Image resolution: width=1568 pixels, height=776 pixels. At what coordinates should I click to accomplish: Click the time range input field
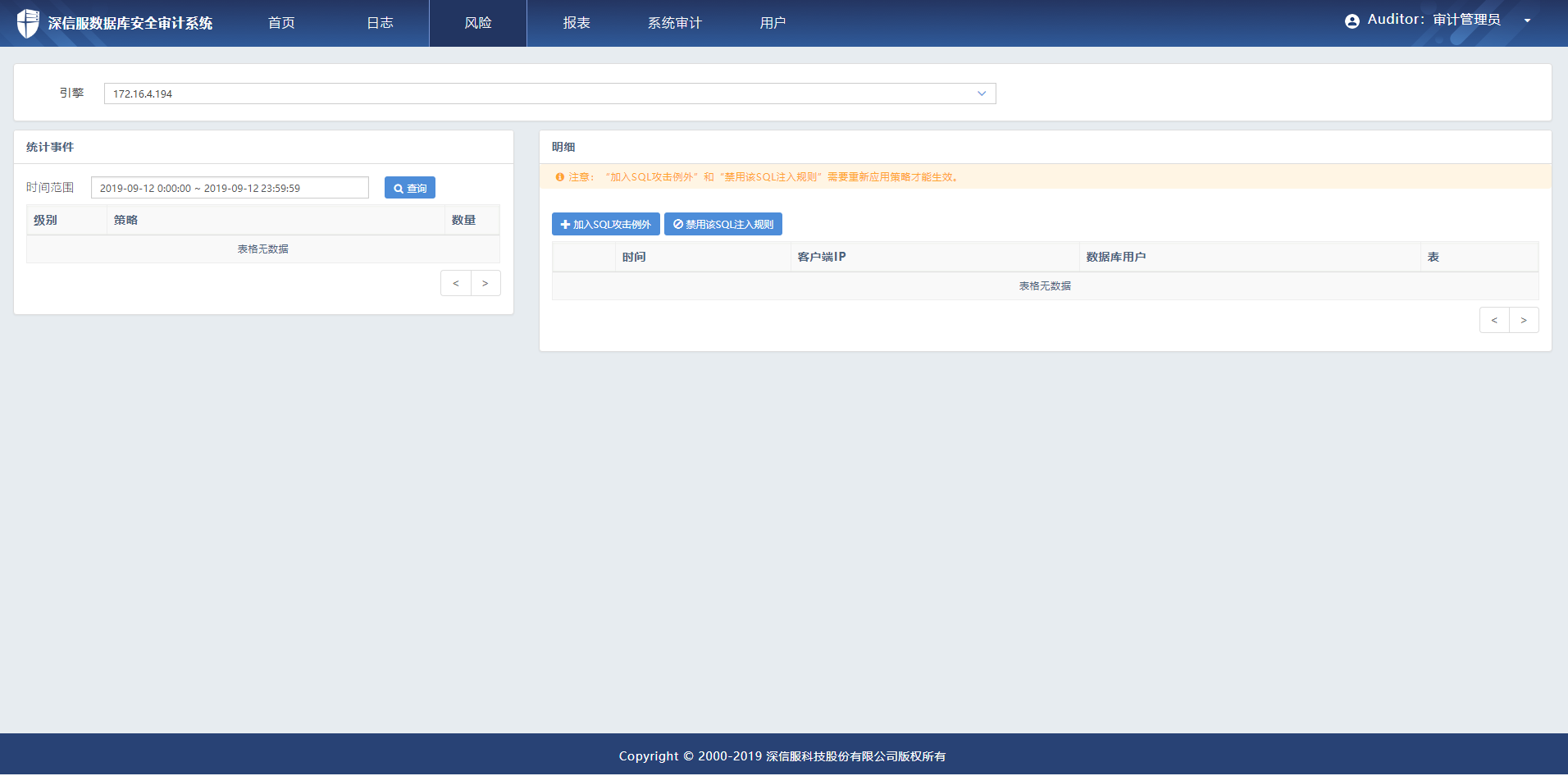pyautogui.click(x=230, y=188)
